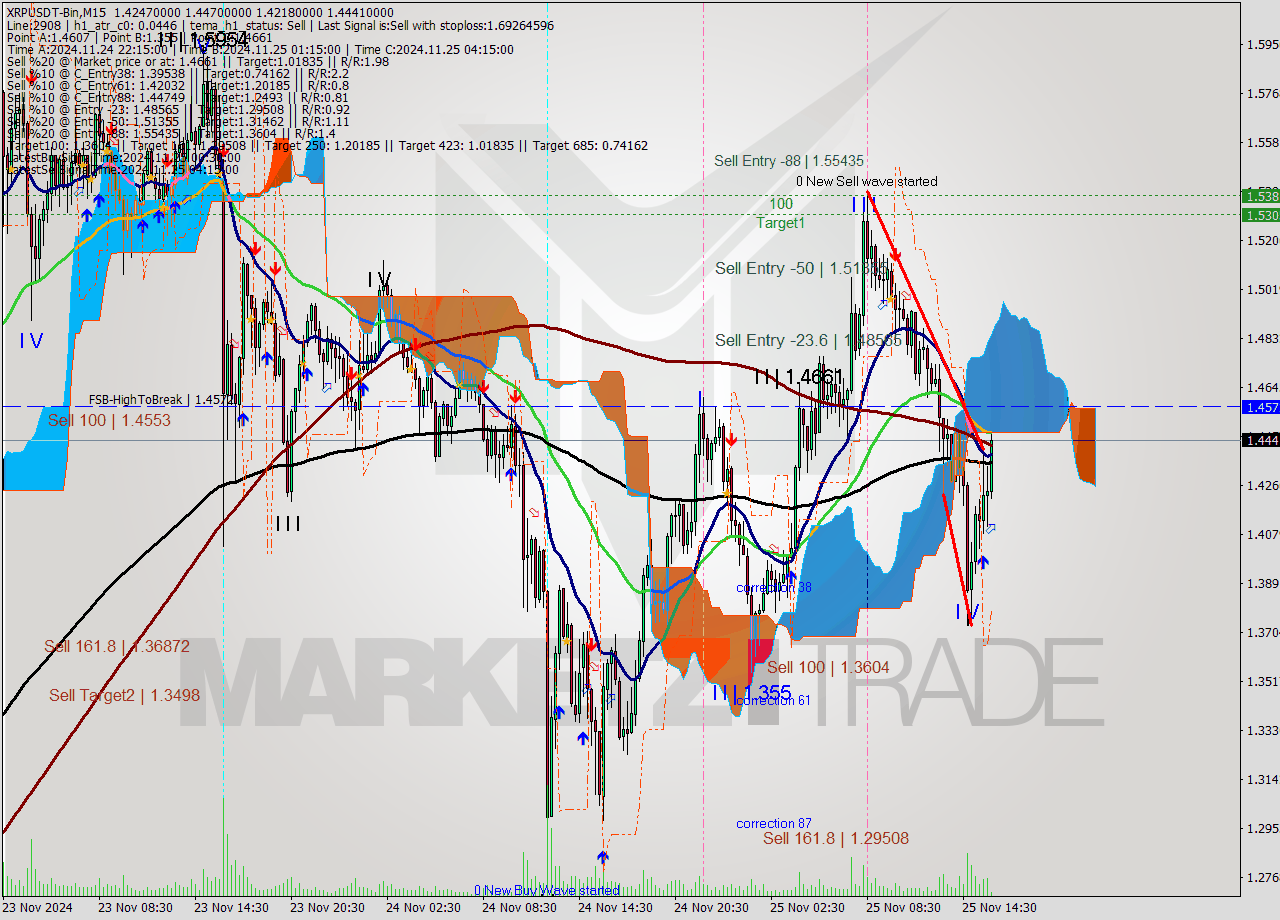Screen dimensions: 1280x920
Task: Click the '25 Nov 14:30' time axis label
Action: [999, 908]
